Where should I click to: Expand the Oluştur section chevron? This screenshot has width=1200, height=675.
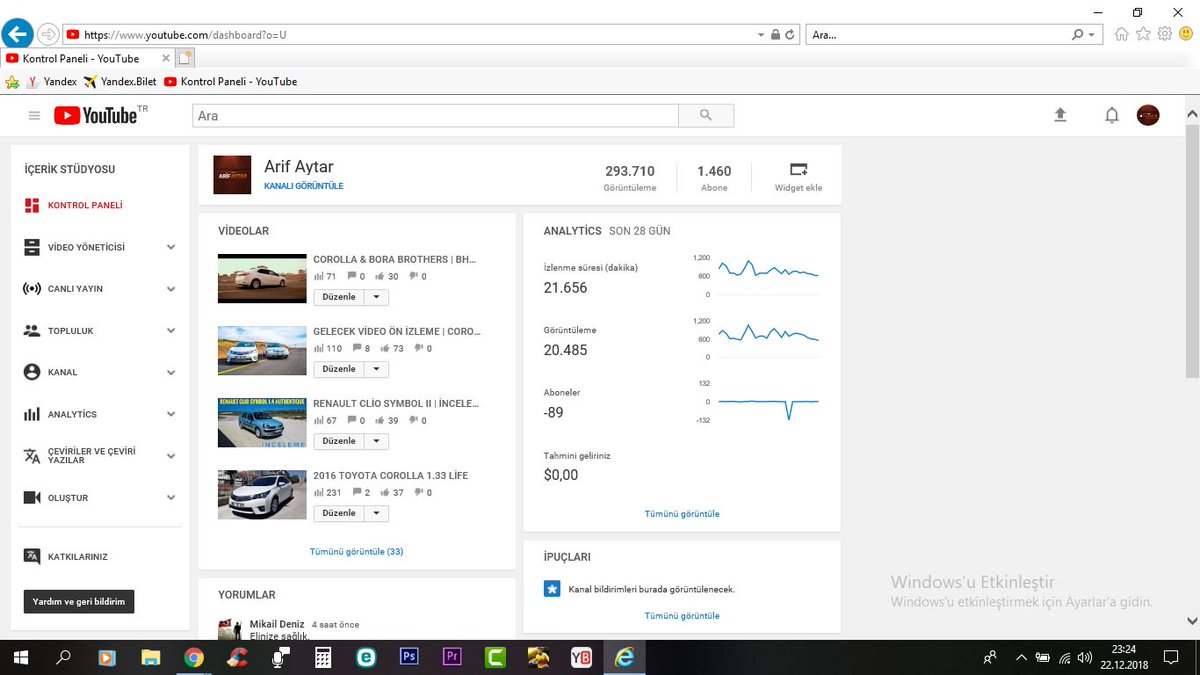pos(171,498)
